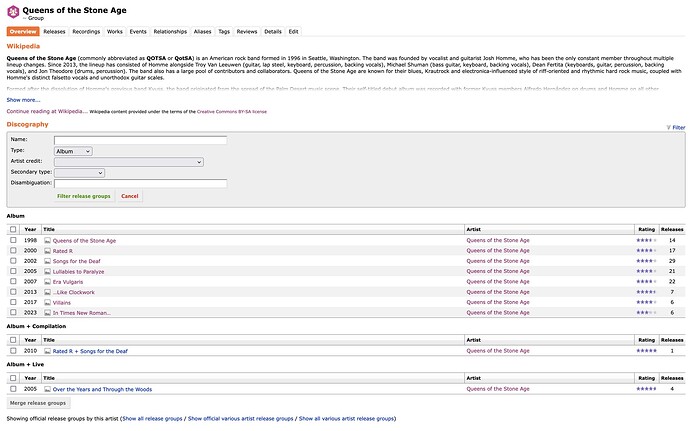
Task: Switch to the Recordings tab
Action: tap(86, 32)
